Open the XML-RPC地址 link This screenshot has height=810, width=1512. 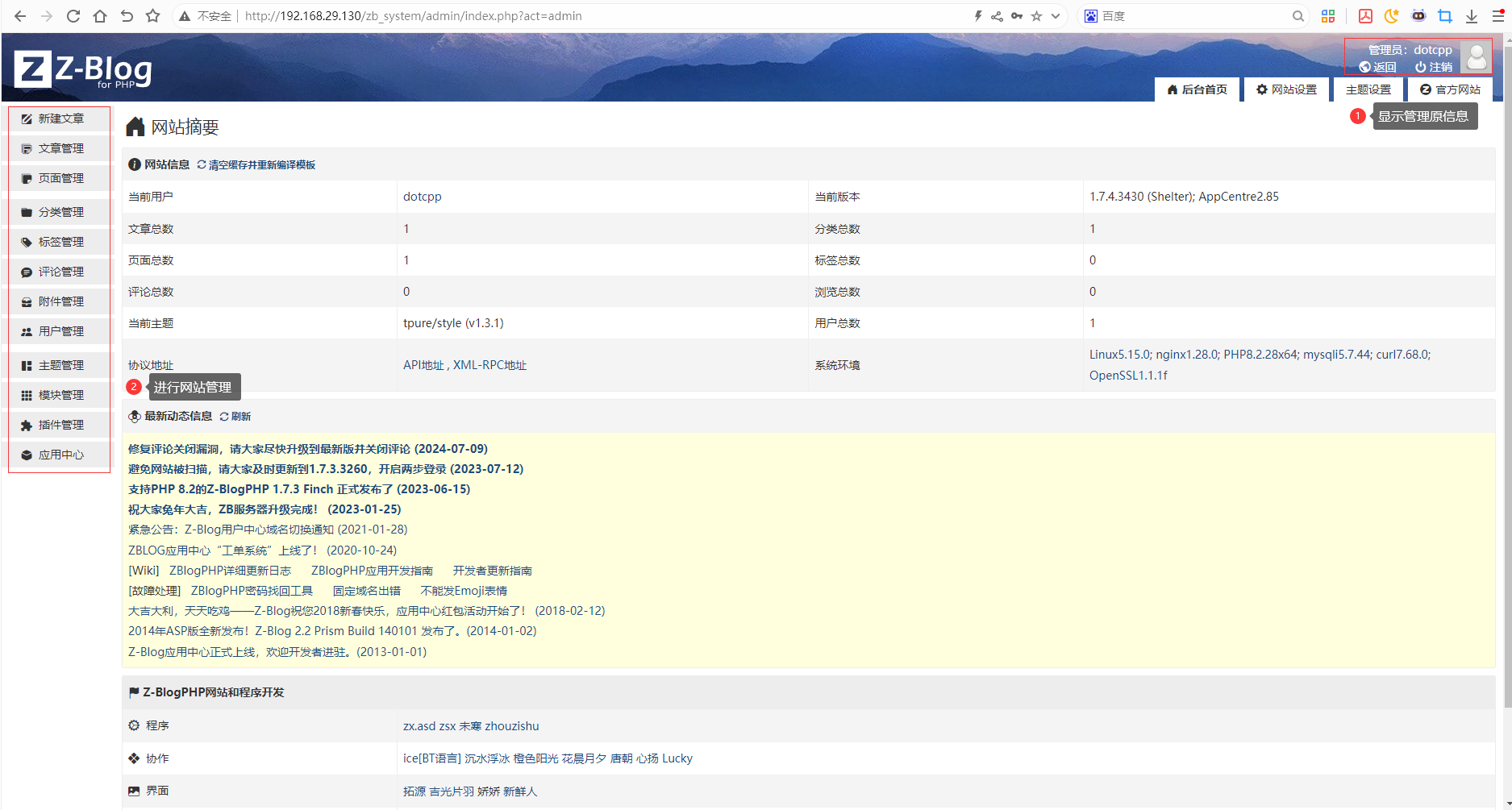[489, 365]
